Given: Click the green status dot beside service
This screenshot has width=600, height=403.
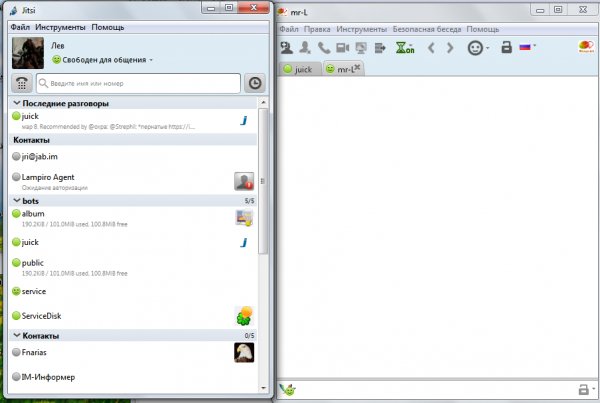Looking at the screenshot, I should coord(16,291).
